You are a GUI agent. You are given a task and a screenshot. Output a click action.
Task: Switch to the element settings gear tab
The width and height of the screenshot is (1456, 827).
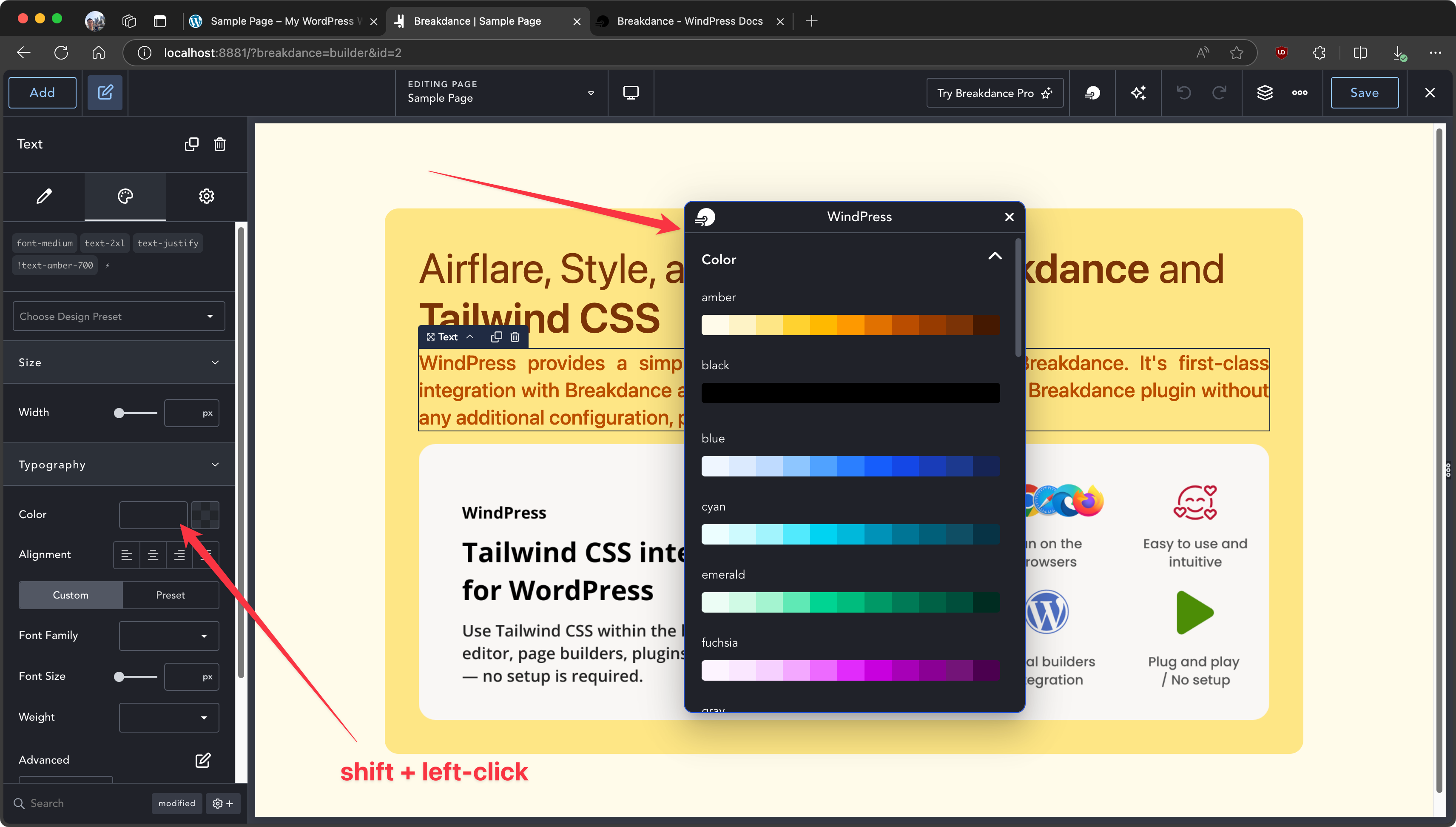(x=207, y=197)
